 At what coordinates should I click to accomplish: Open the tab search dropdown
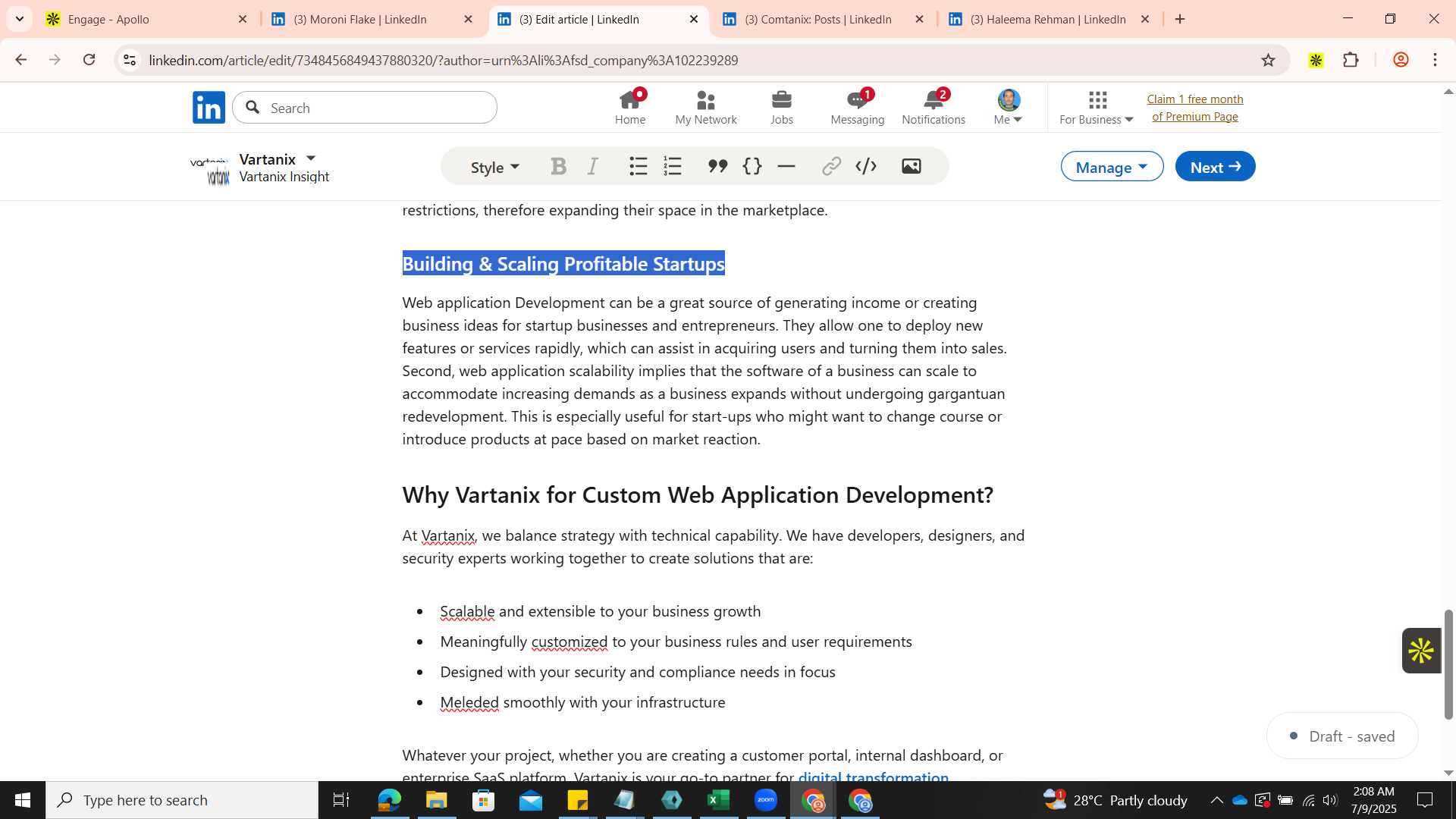coord(19,19)
